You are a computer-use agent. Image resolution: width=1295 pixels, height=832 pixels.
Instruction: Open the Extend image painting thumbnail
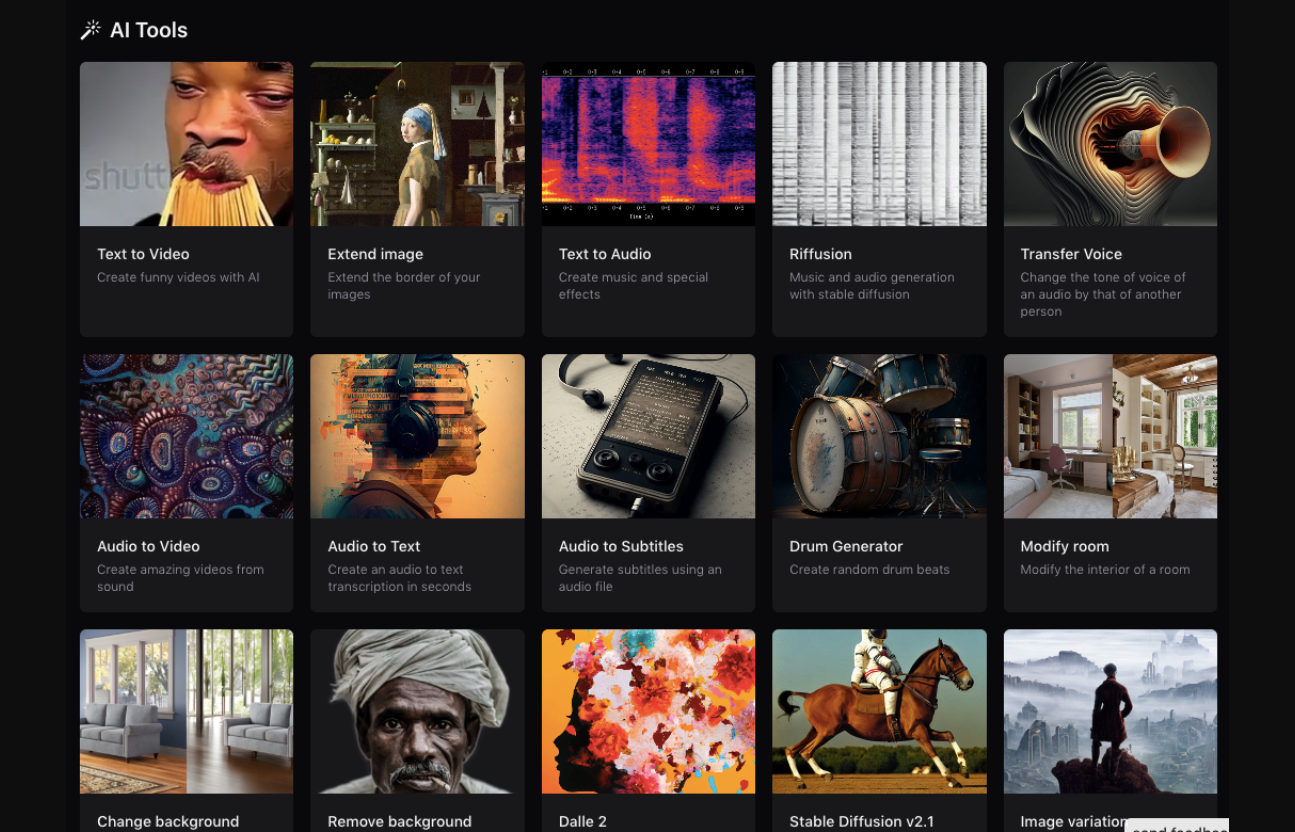click(x=417, y=144)
